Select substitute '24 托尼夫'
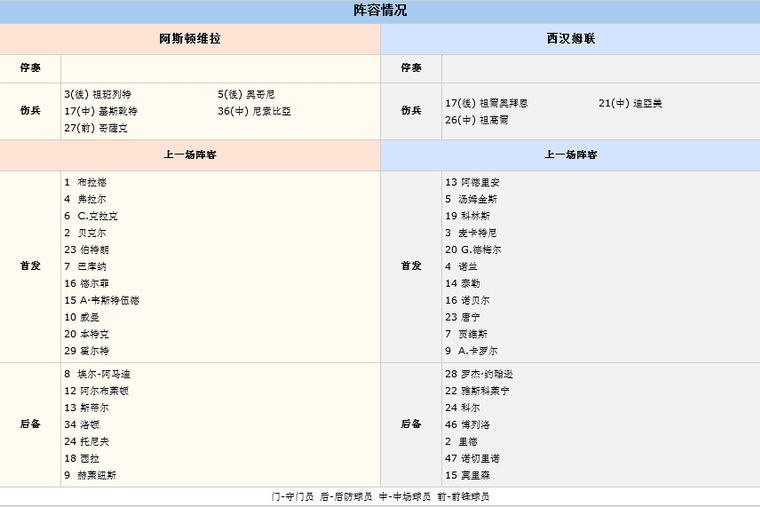The height and width of the screenshot is (507, 760). pos(87,442)
